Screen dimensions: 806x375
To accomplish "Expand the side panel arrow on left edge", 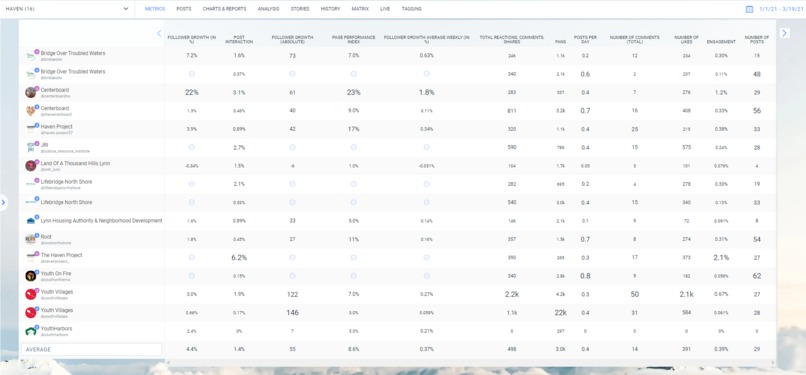I will 3,202.
